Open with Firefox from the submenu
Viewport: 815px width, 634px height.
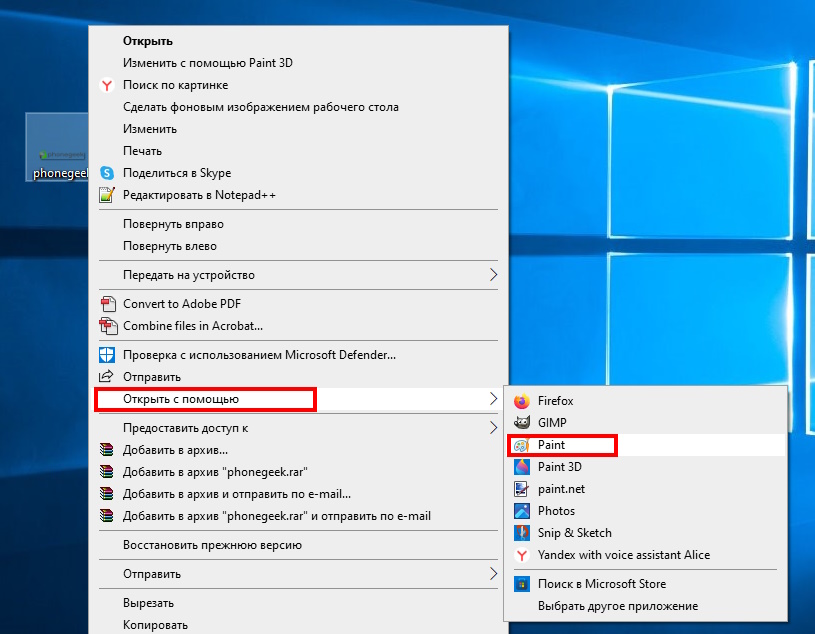click(555, 401)
